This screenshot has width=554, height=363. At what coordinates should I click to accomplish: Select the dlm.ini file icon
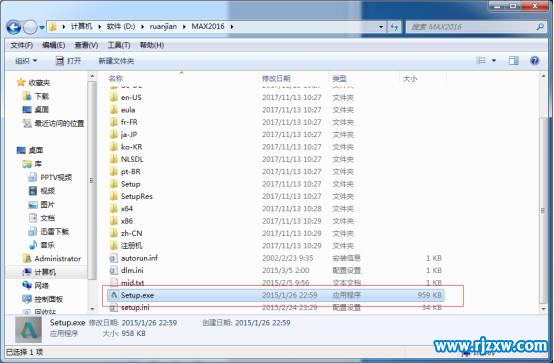[113, 270]
